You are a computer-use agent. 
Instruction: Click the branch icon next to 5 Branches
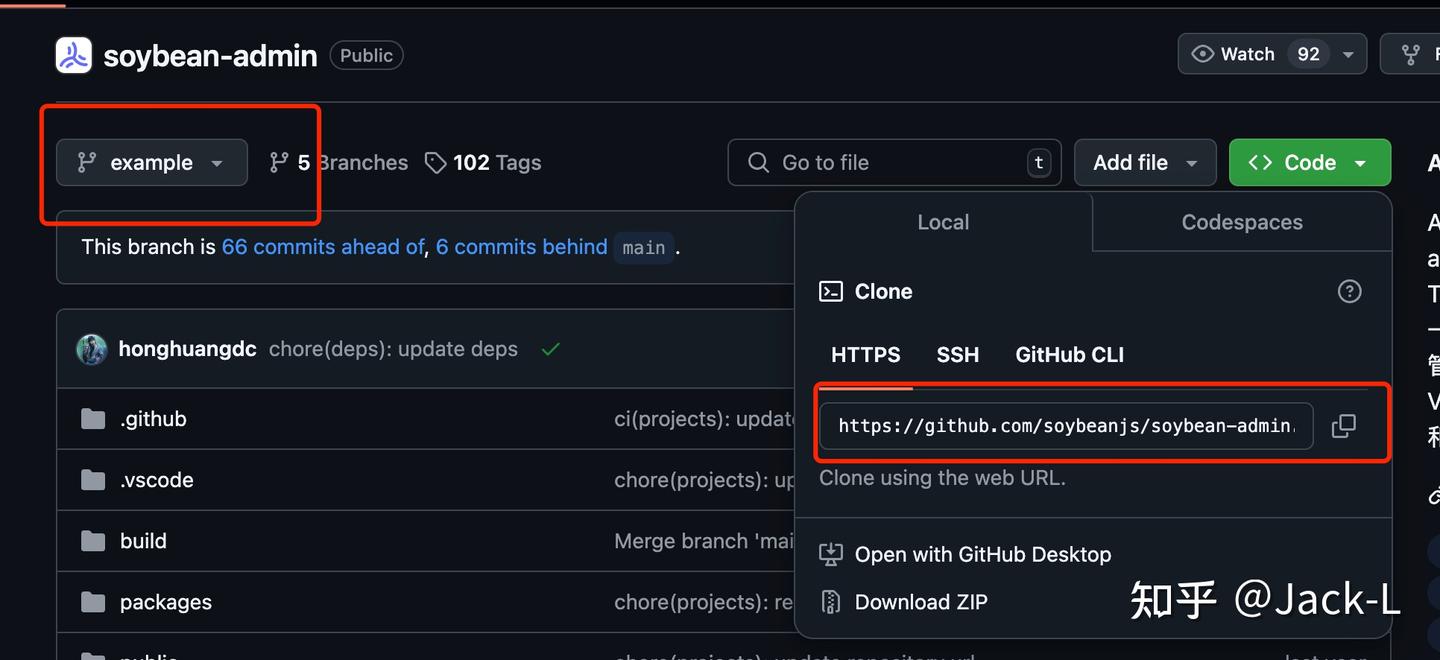[278, 162]
